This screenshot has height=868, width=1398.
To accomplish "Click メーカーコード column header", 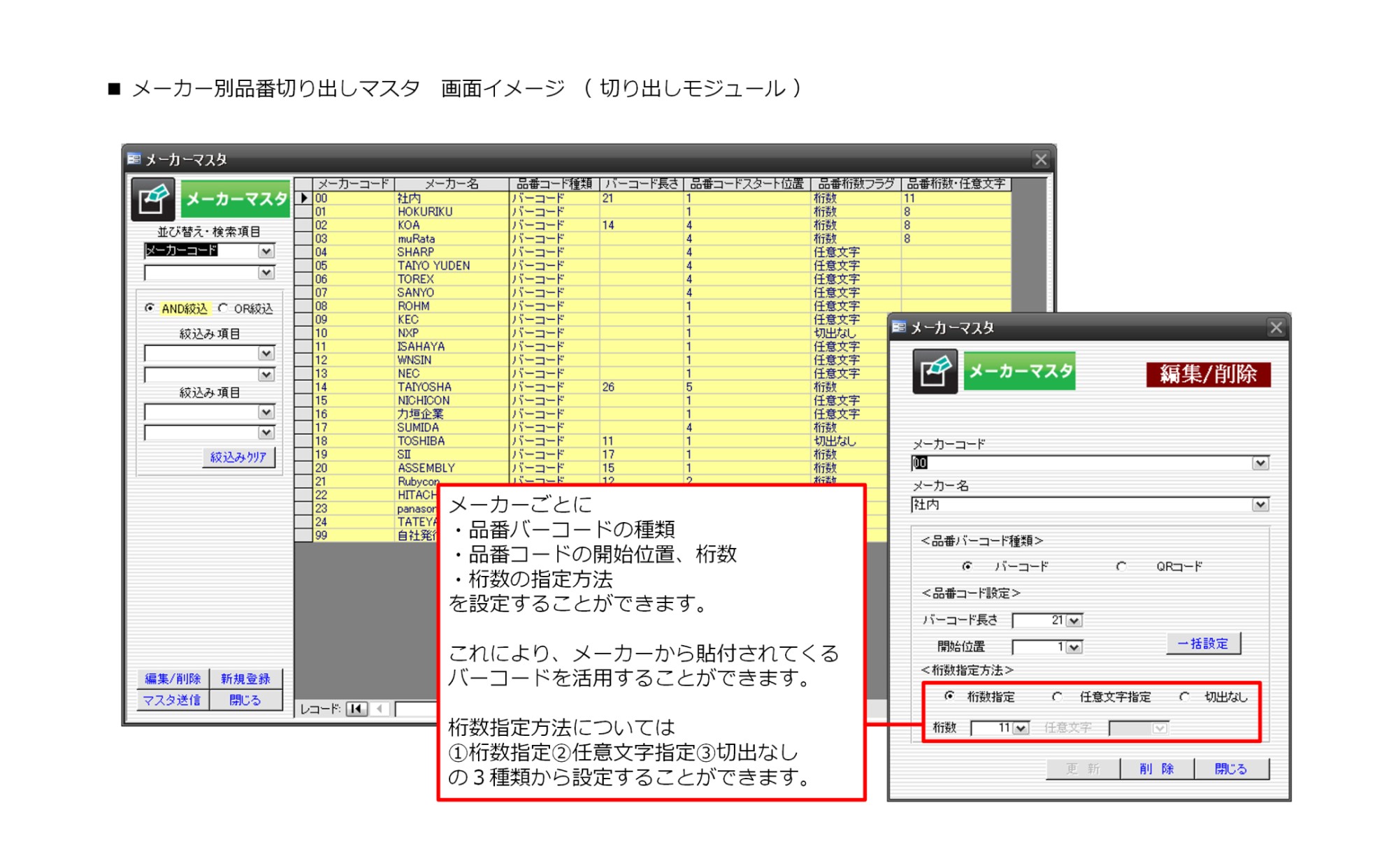I will [x=354, y=184].
